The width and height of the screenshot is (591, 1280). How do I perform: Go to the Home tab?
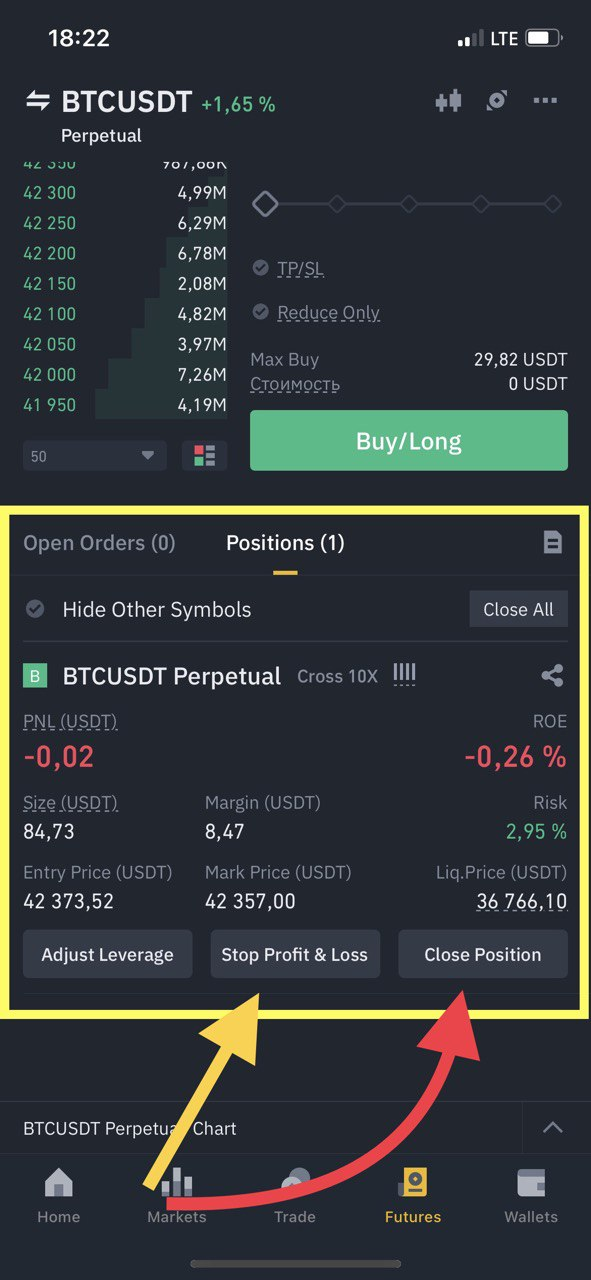(58, 1196)
